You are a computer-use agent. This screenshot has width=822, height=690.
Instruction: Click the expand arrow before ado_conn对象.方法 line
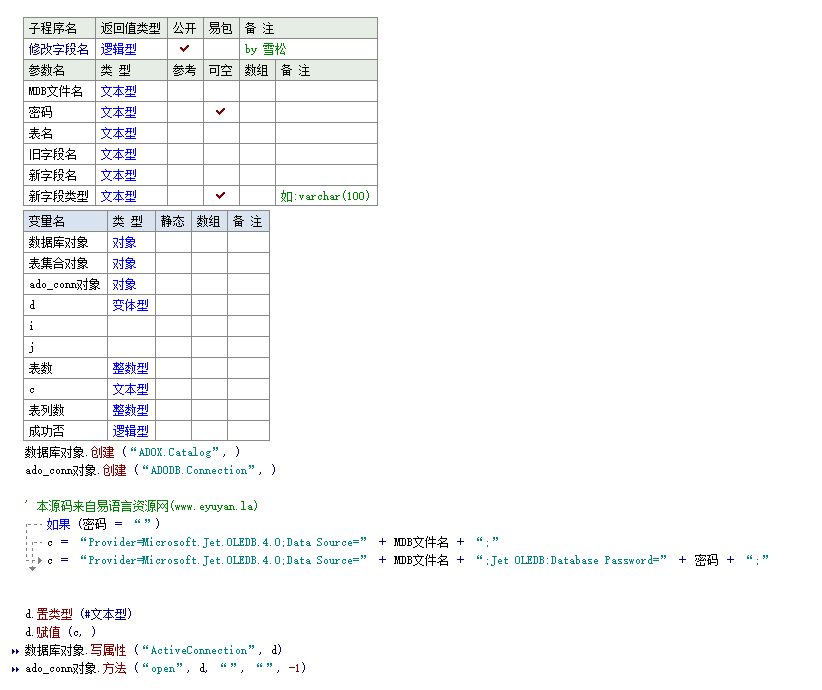15,669
